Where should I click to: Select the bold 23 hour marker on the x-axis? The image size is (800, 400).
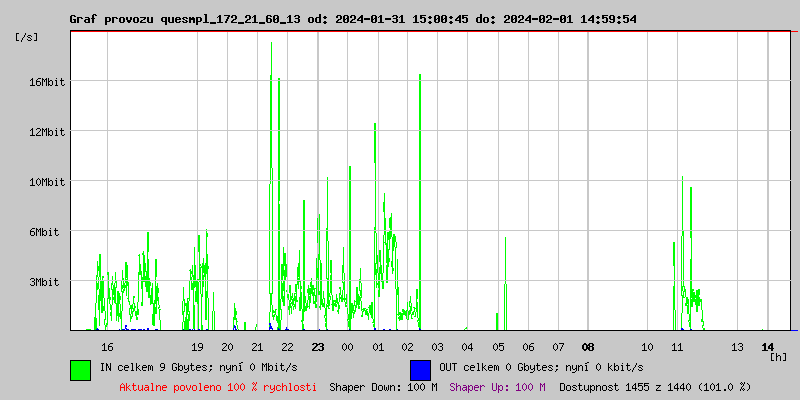click(318, 347)
